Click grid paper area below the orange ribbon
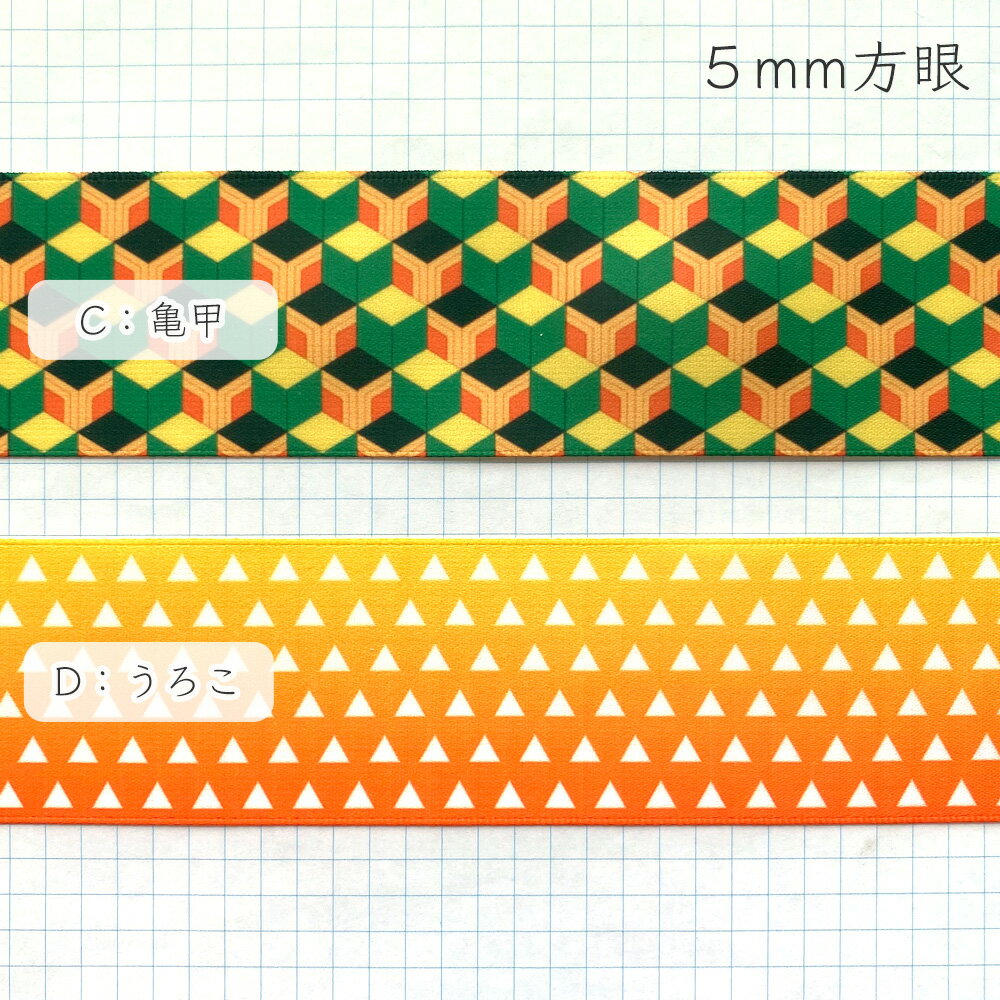The width and height of the screenshot is (1000, 1000). [x=500, y=913]
